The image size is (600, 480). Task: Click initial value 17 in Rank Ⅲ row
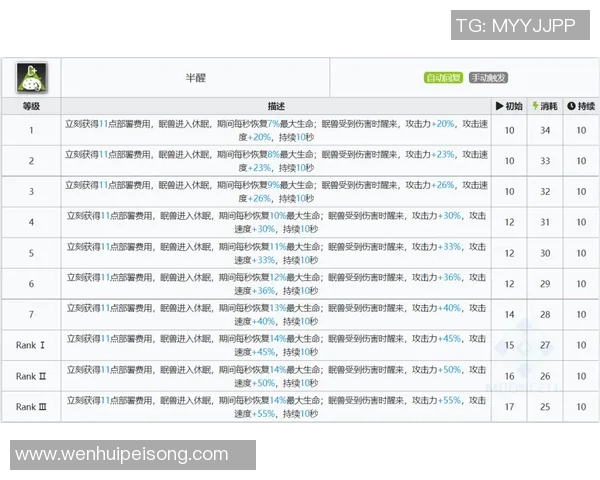coord(509,407)
